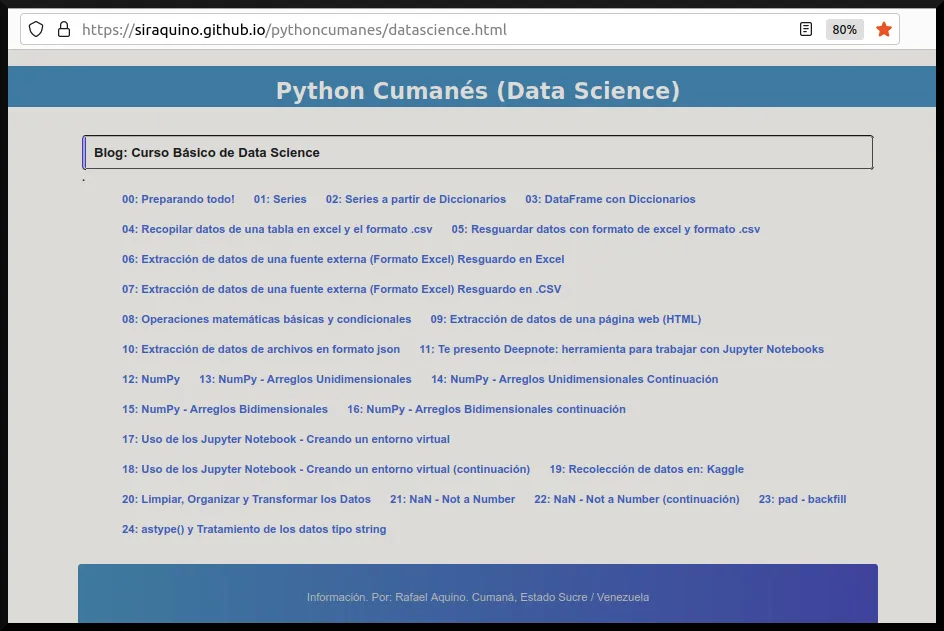Open lesson 18 entorno virtual (continuación)
The width and height of the screenshot is (944, 631).
point(326,469)
